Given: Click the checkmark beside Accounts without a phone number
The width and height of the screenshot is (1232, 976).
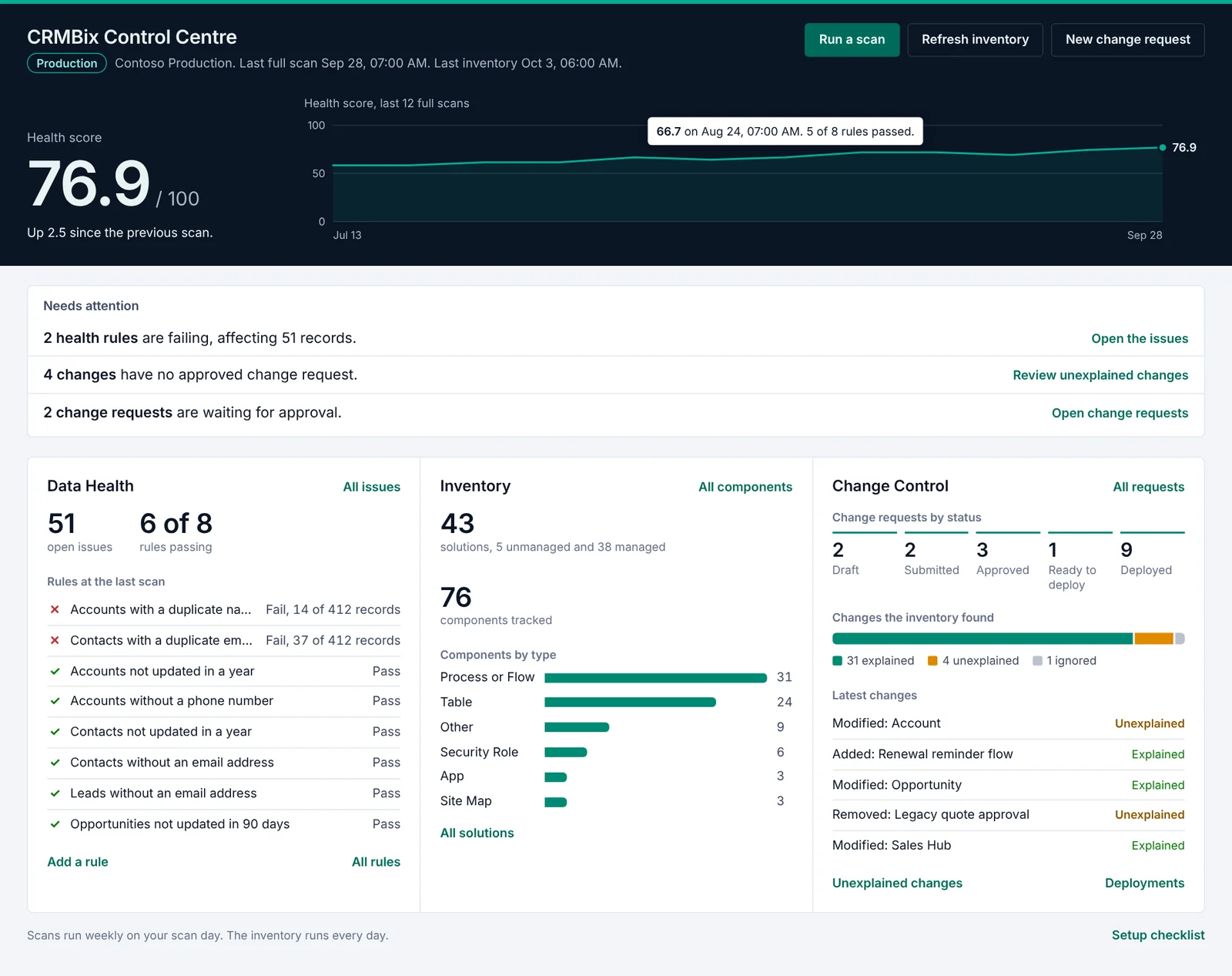Looking at the screenshot, I should coord(55,701).
